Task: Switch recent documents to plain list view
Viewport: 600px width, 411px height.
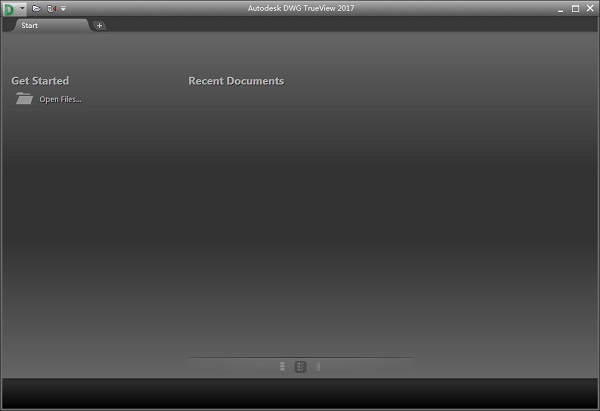Action: click(283, 367)
